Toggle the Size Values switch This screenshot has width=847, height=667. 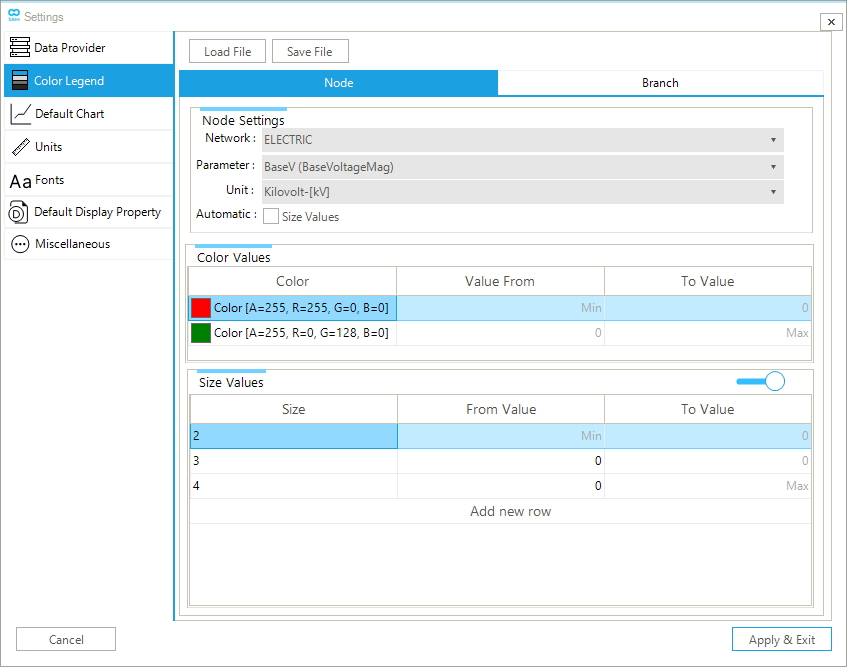[x=761, y=381]
